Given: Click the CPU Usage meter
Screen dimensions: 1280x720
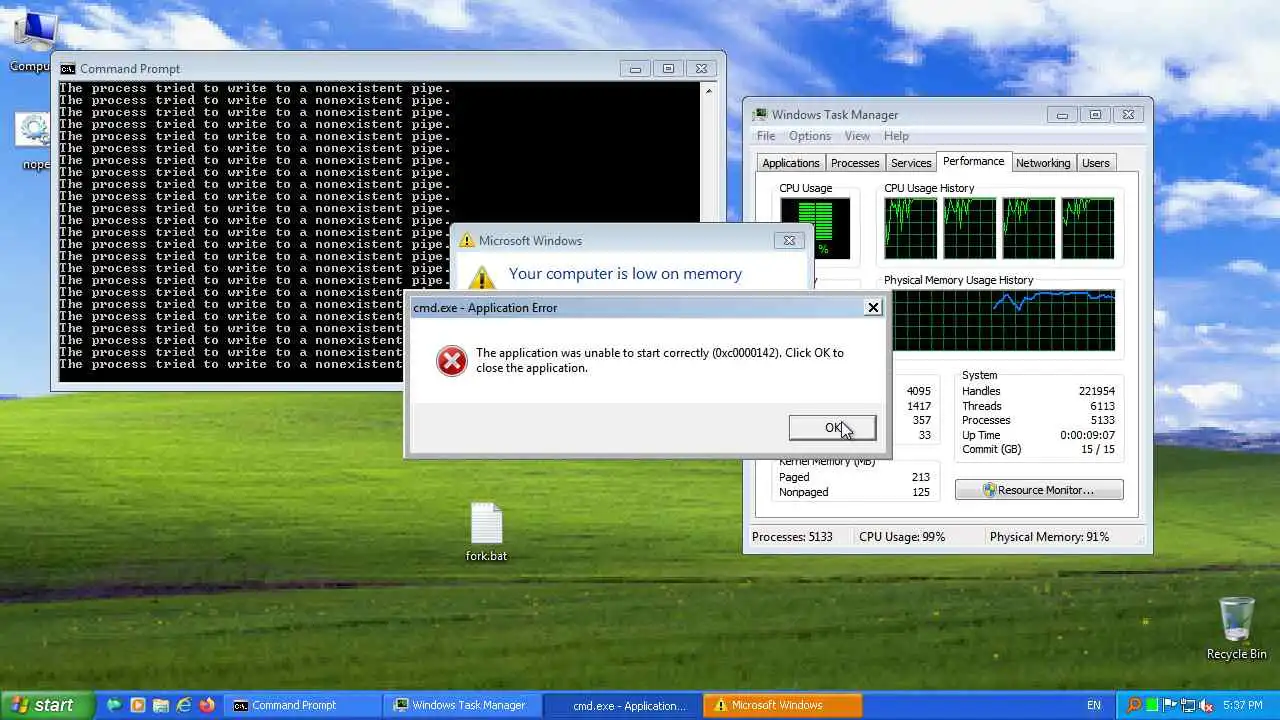Looking at the screenshot, I should pos(815,228).
